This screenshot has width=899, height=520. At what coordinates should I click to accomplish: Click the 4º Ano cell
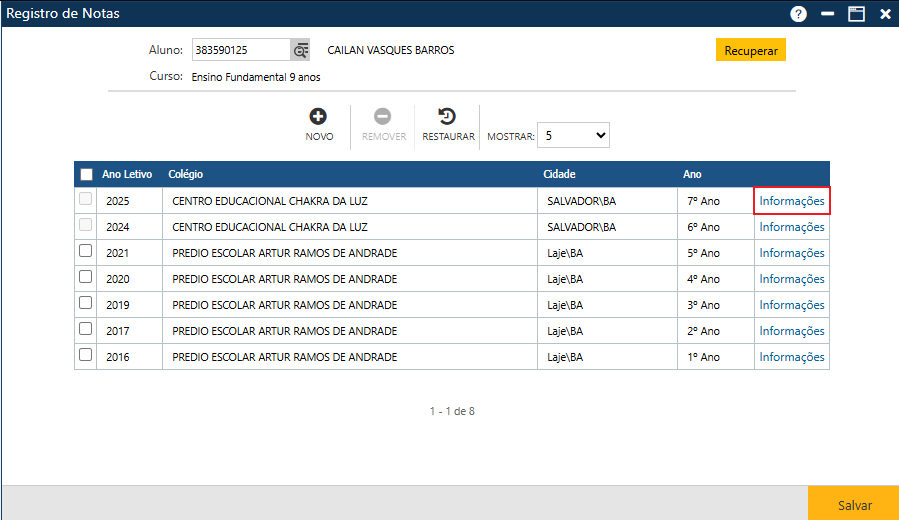716,279
